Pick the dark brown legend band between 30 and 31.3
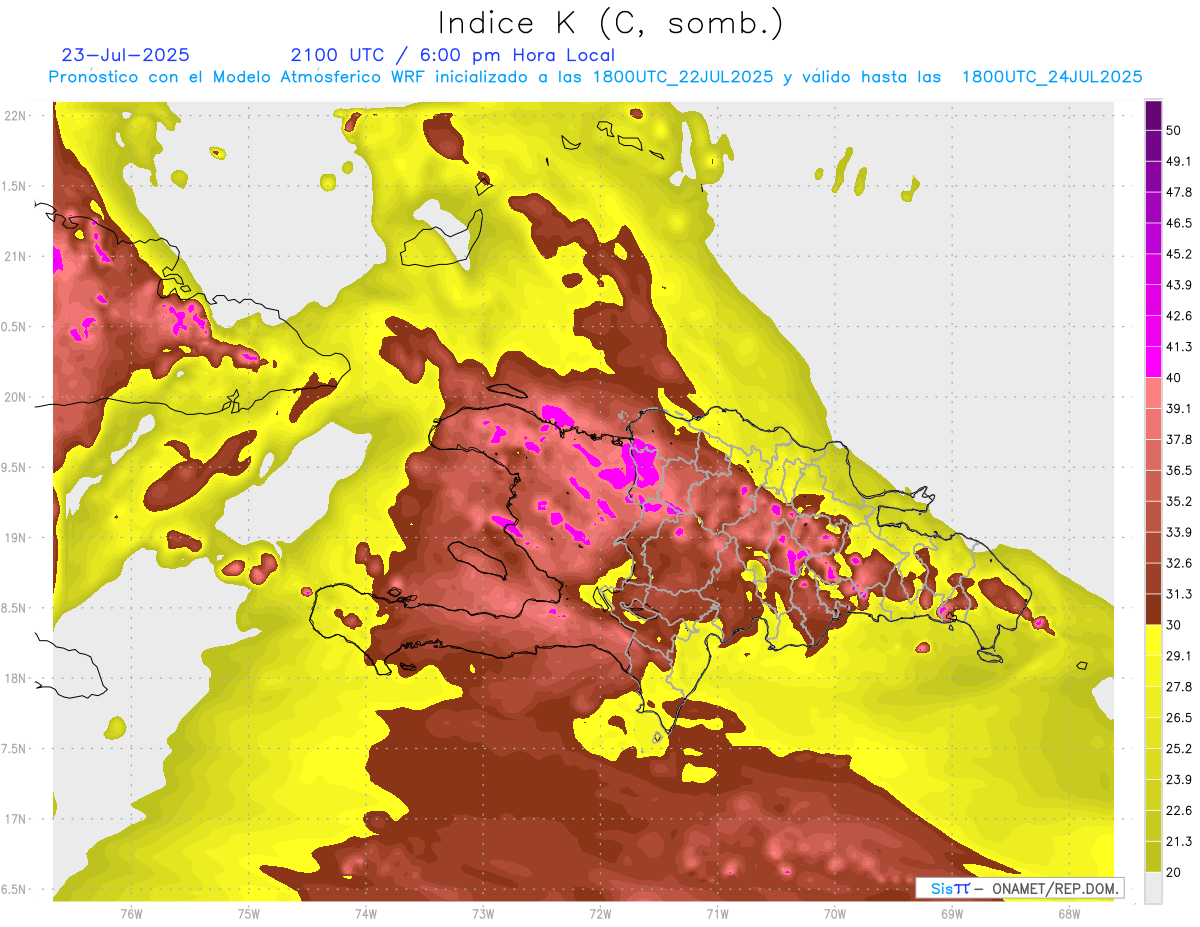The height and width of the screenshot is (927, 1200). coord(1153,609)
